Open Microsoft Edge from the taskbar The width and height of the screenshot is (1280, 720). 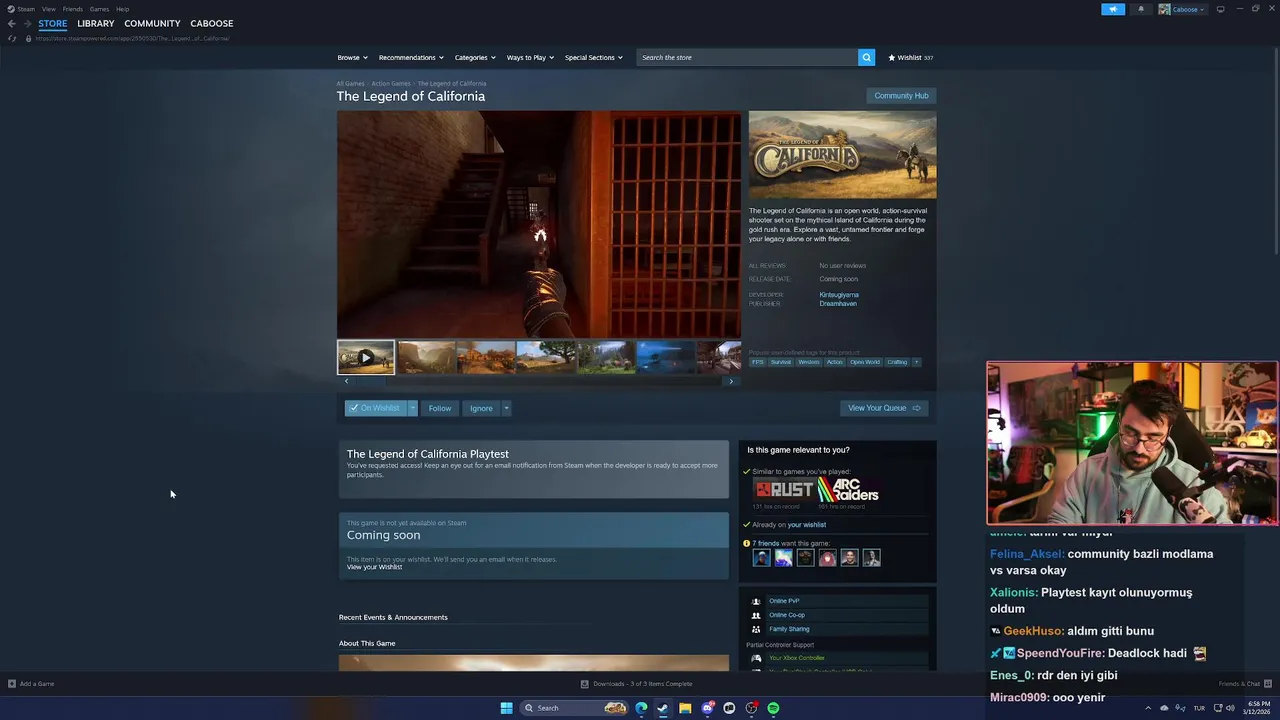tap(641, 708)
